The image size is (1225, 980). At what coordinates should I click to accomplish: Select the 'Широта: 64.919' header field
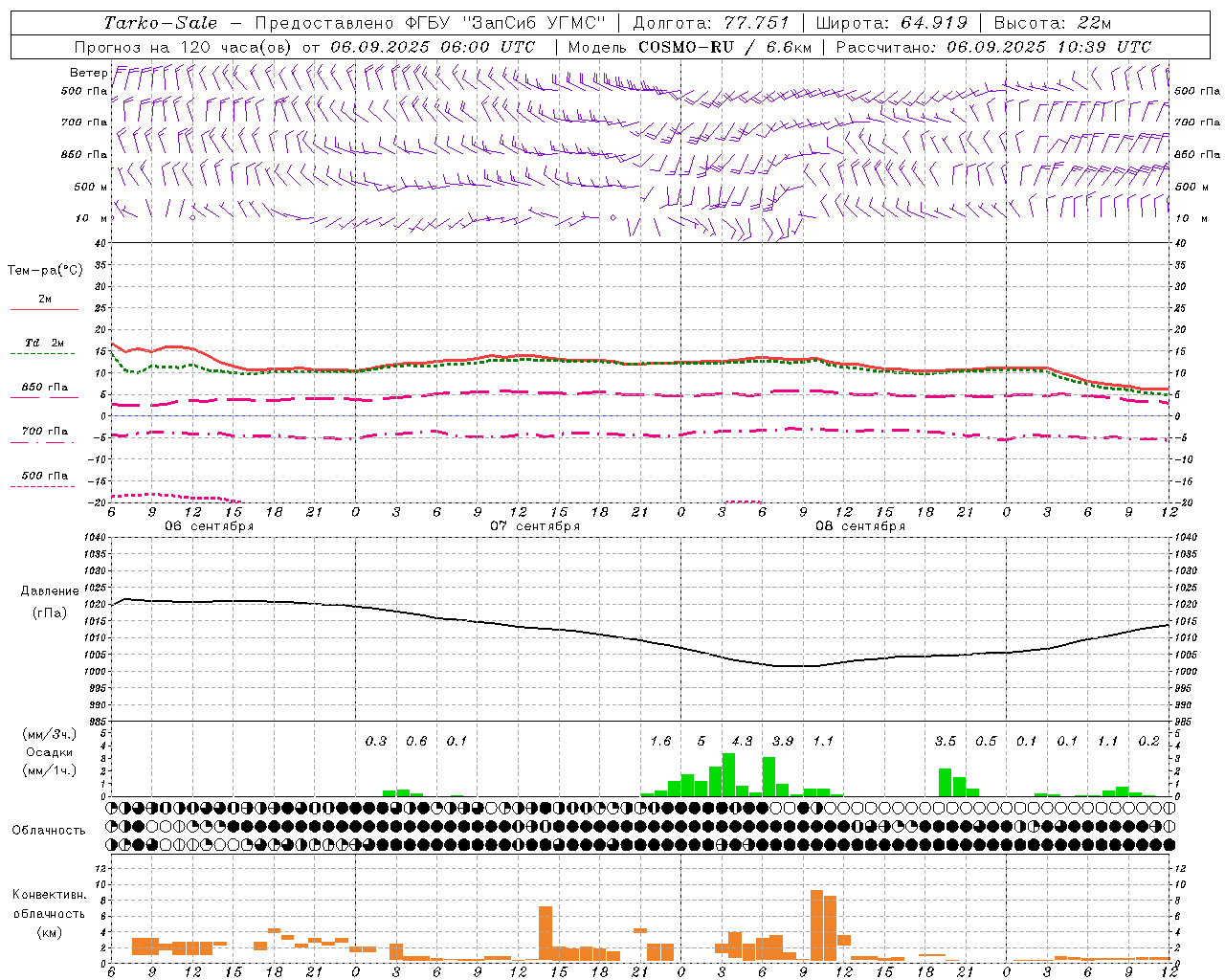coord(892,23)
